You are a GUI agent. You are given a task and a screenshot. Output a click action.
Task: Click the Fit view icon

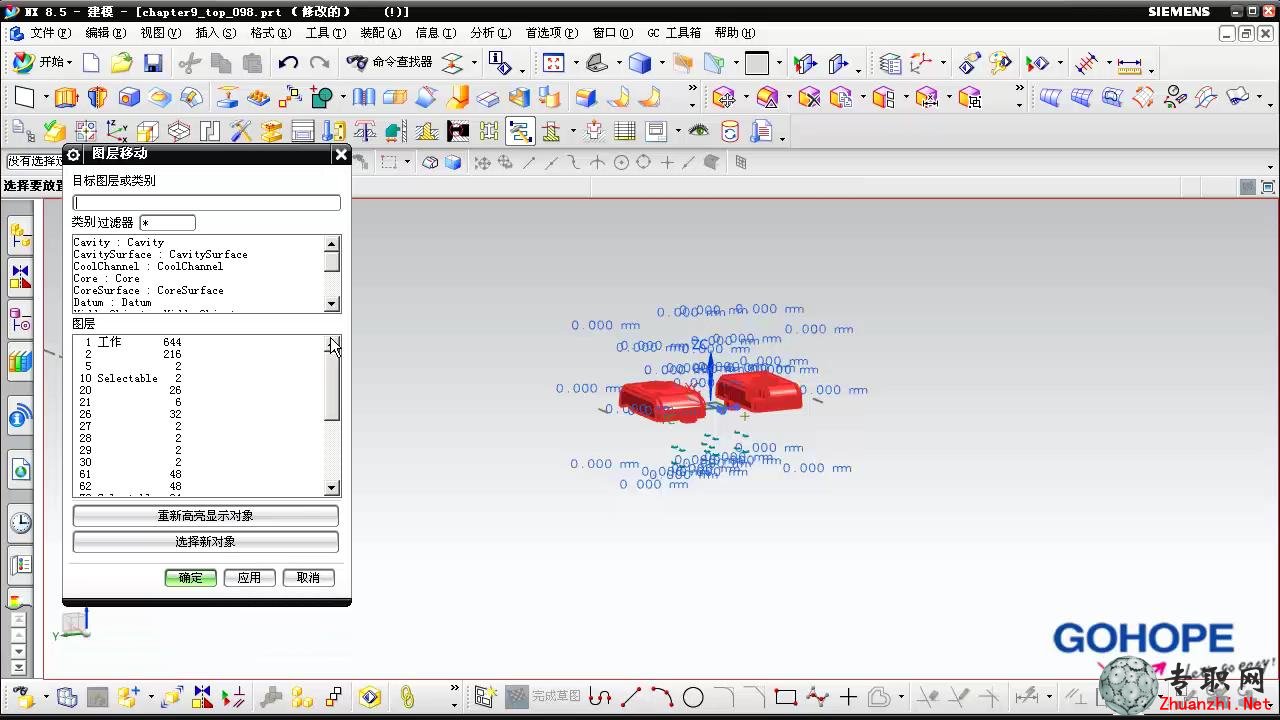tap(554, 63)
